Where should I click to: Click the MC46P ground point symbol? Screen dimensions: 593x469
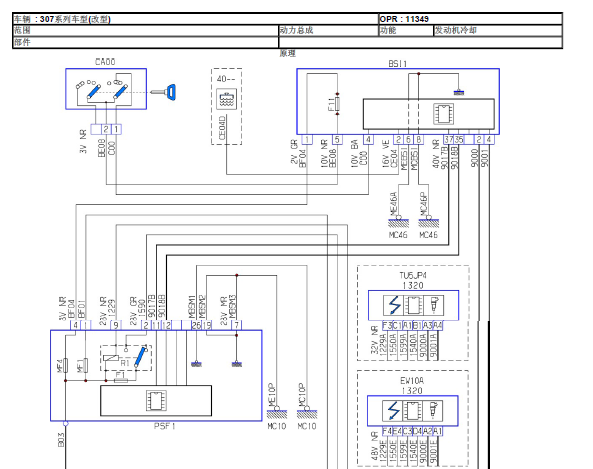(x=428, y=222)
